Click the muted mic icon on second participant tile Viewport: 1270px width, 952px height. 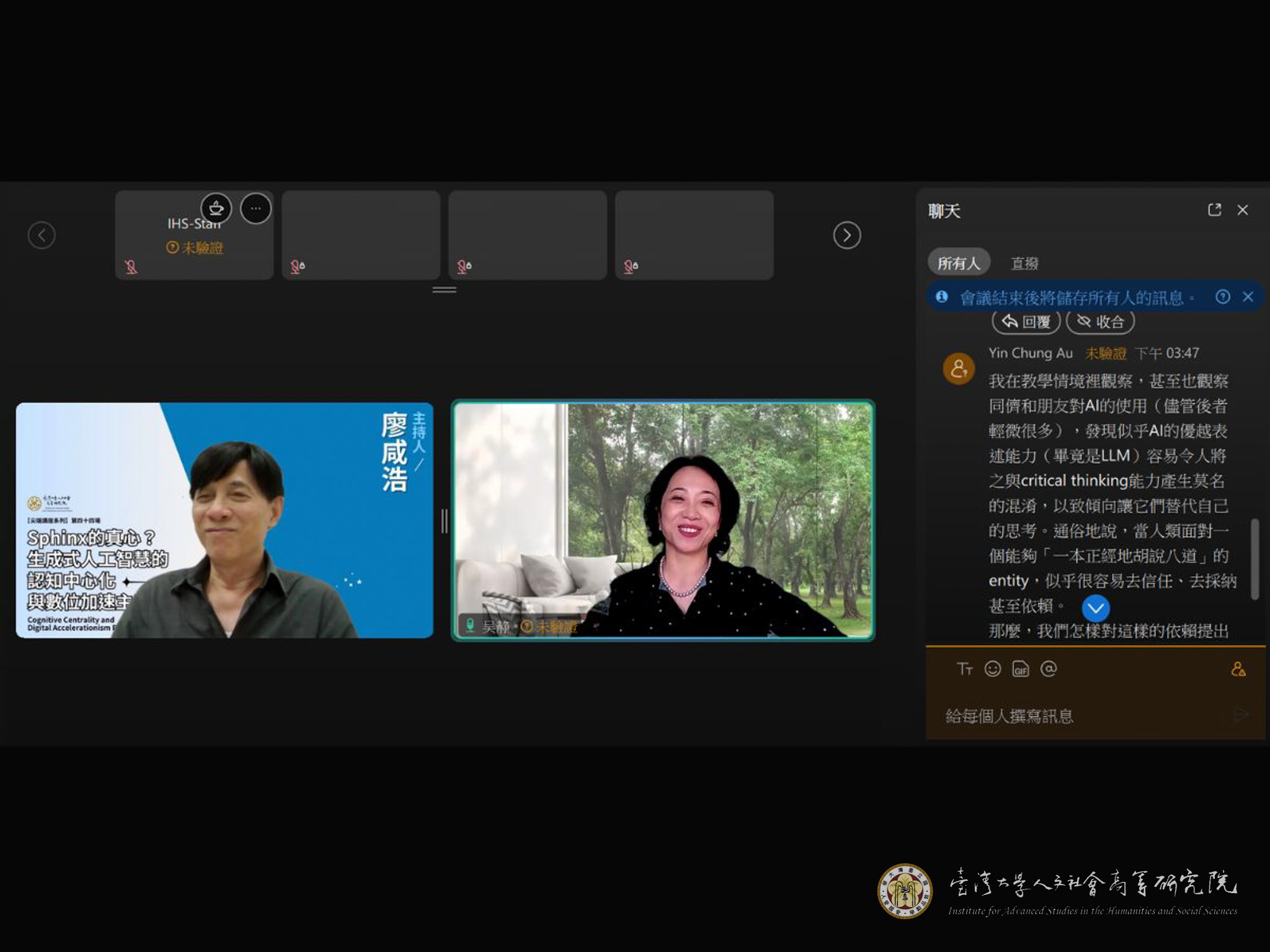coord(298,267)
